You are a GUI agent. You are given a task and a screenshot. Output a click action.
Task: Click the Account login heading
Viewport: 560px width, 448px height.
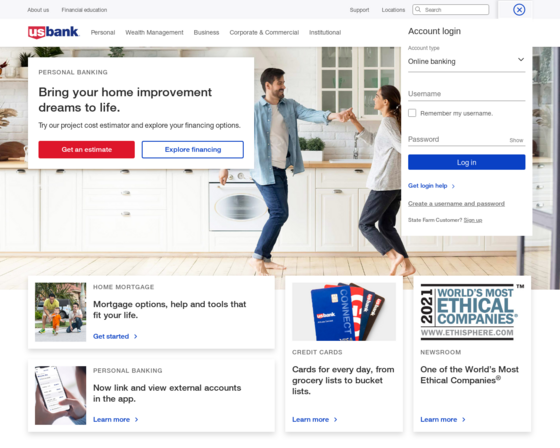point(434,31)
